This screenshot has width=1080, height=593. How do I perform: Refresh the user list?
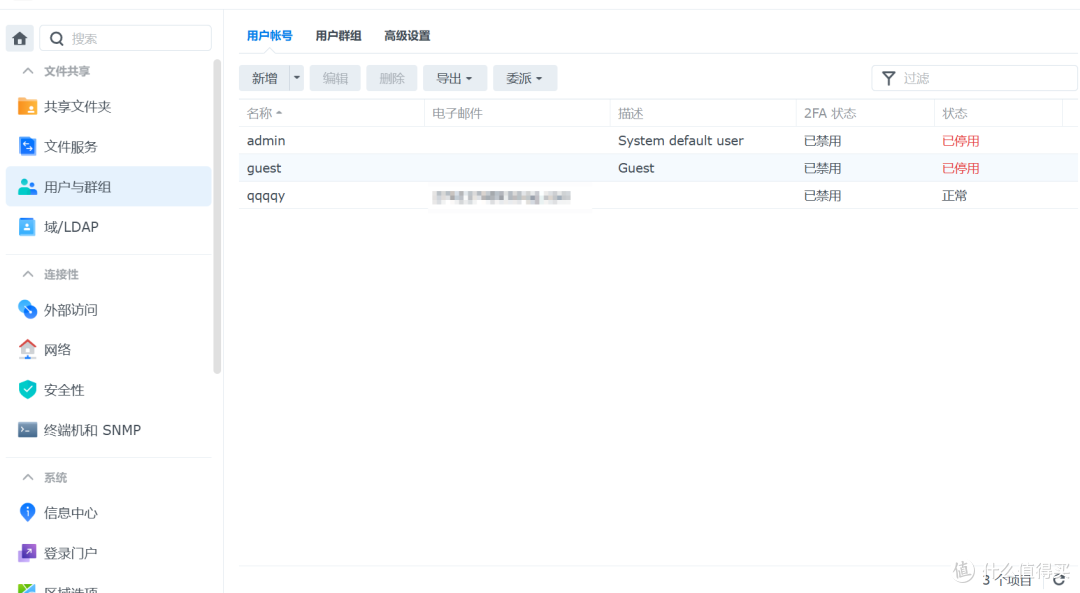(1059, 580)
